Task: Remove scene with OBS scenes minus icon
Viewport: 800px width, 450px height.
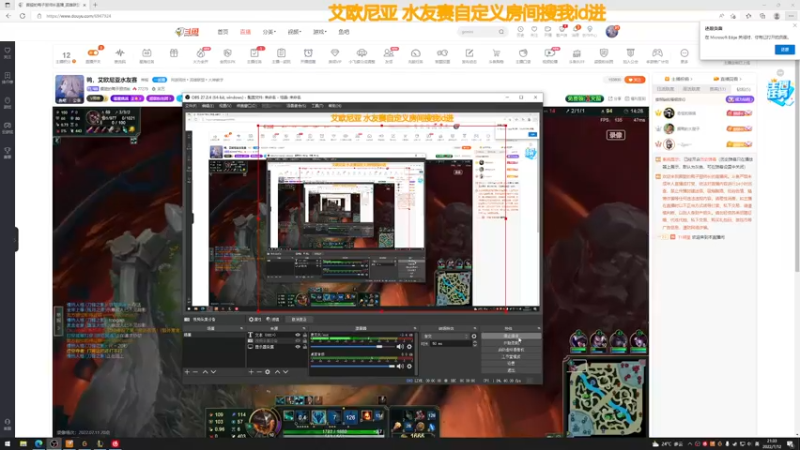Action: [195, 372]
